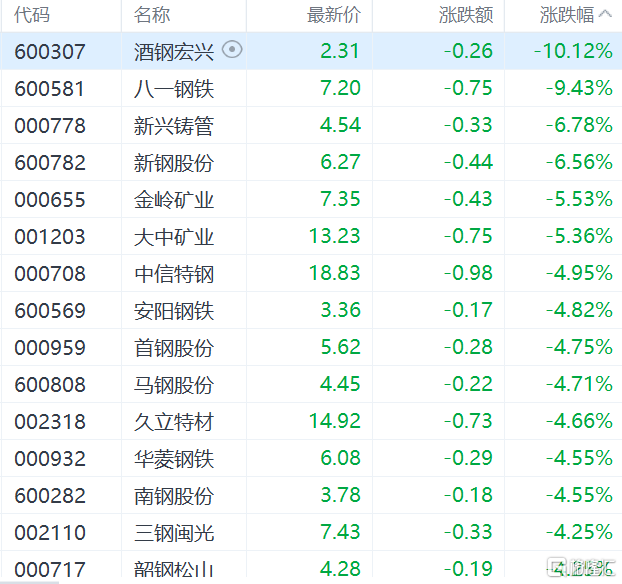
Task: Select stock code 600808
Action: pos(50,385)
